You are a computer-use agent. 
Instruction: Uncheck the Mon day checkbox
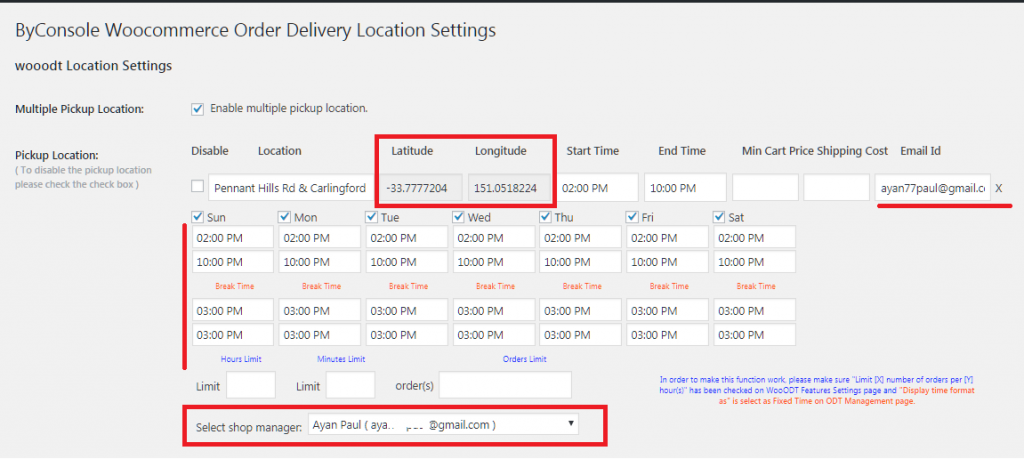[x=285, y=217]
